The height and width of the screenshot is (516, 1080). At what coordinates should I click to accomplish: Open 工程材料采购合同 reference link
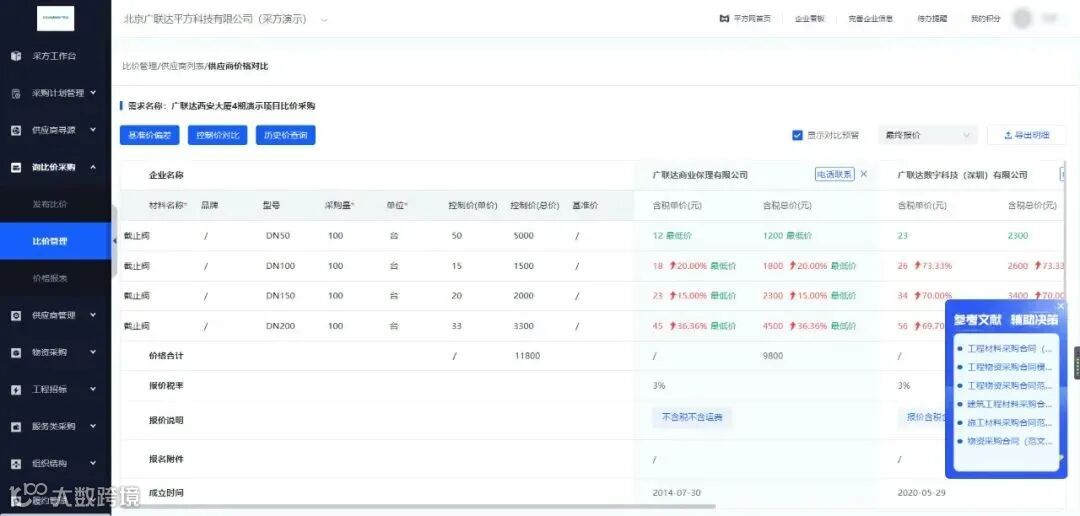[x=1010, y=349]
